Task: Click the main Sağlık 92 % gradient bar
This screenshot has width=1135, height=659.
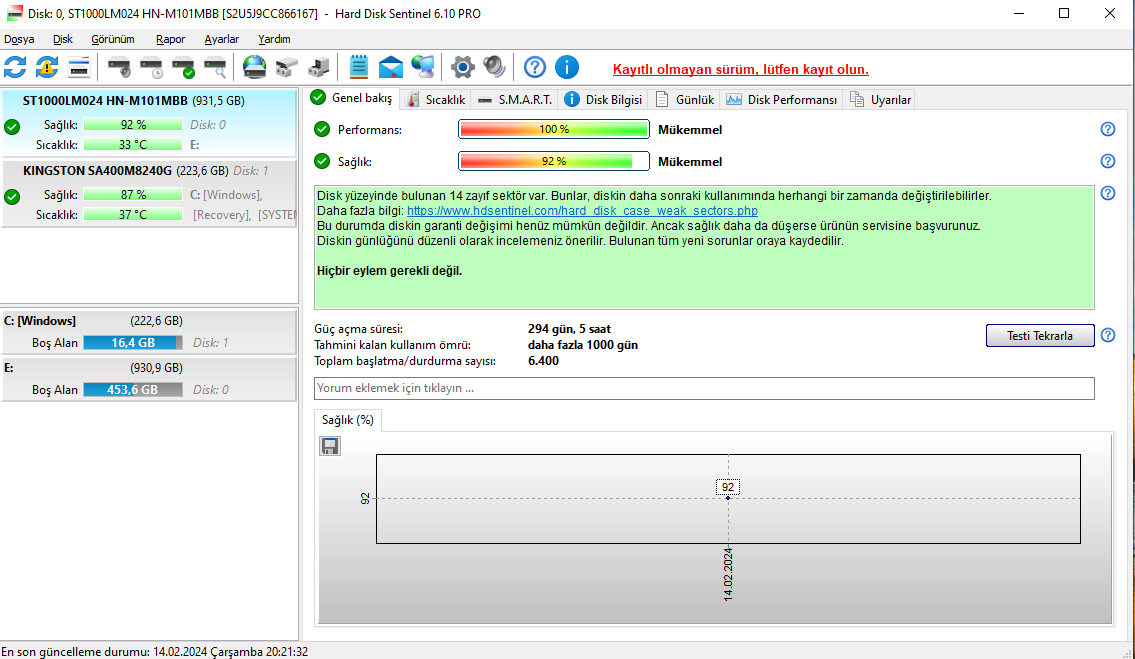Action: (x=554, y=161)
